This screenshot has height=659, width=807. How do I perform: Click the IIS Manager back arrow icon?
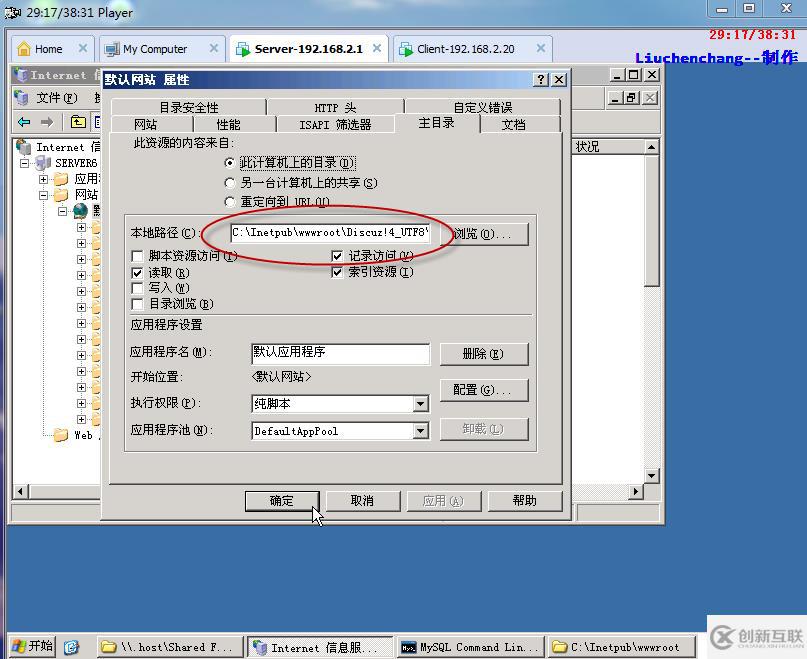(x=24, y=122)
